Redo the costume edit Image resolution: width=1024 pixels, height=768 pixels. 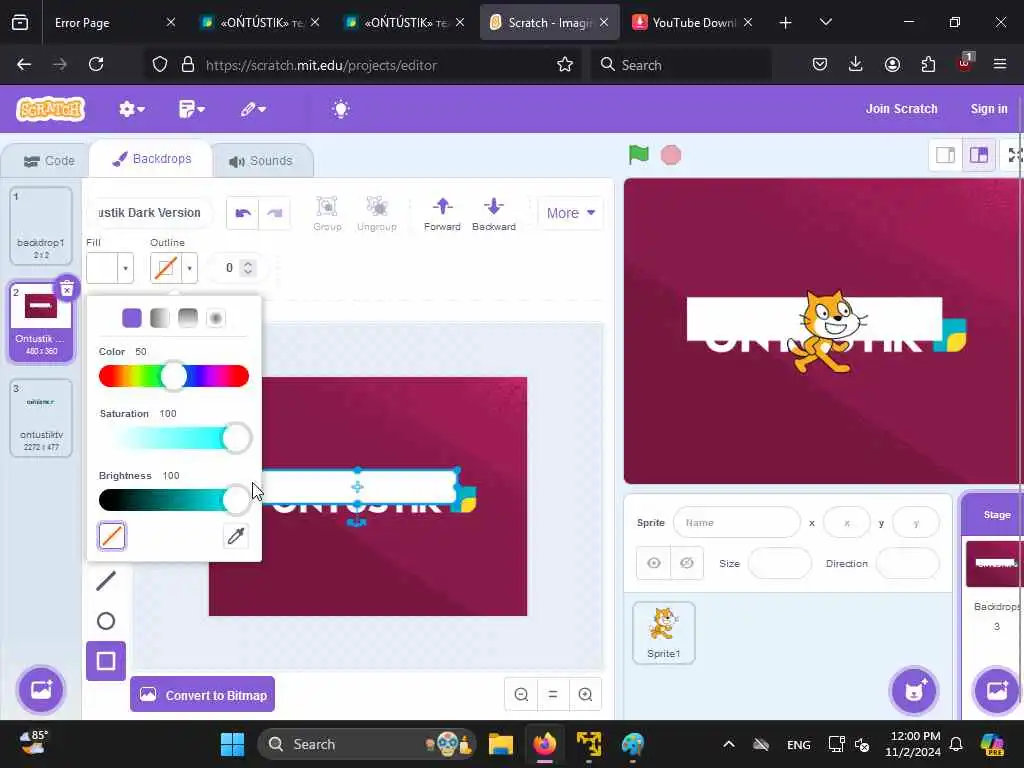click(274, 213)
